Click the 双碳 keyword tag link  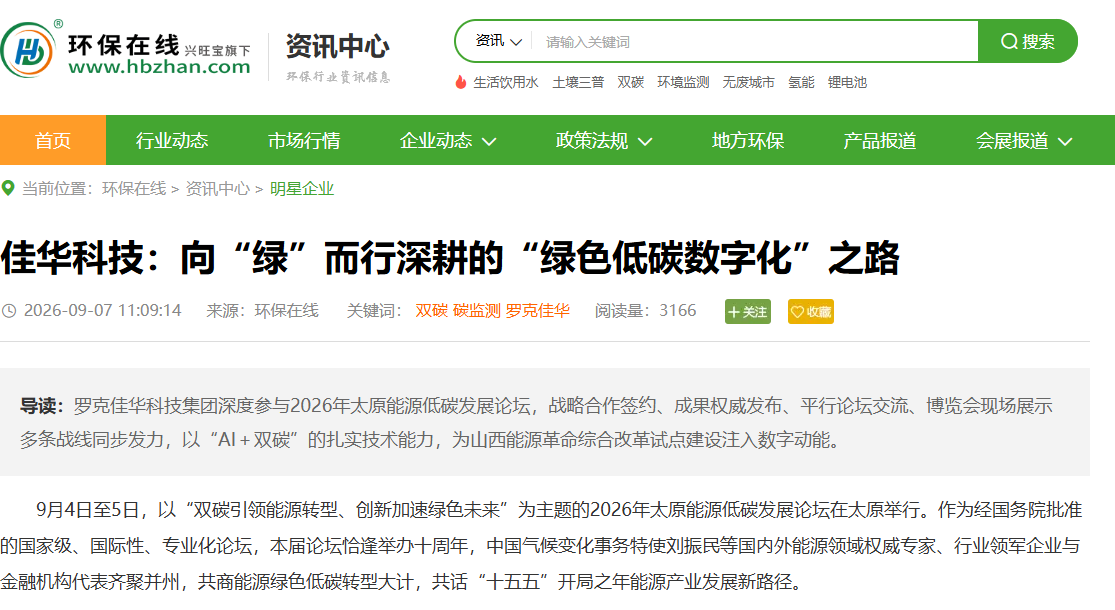pyautogui.click(x=432, y=311)
